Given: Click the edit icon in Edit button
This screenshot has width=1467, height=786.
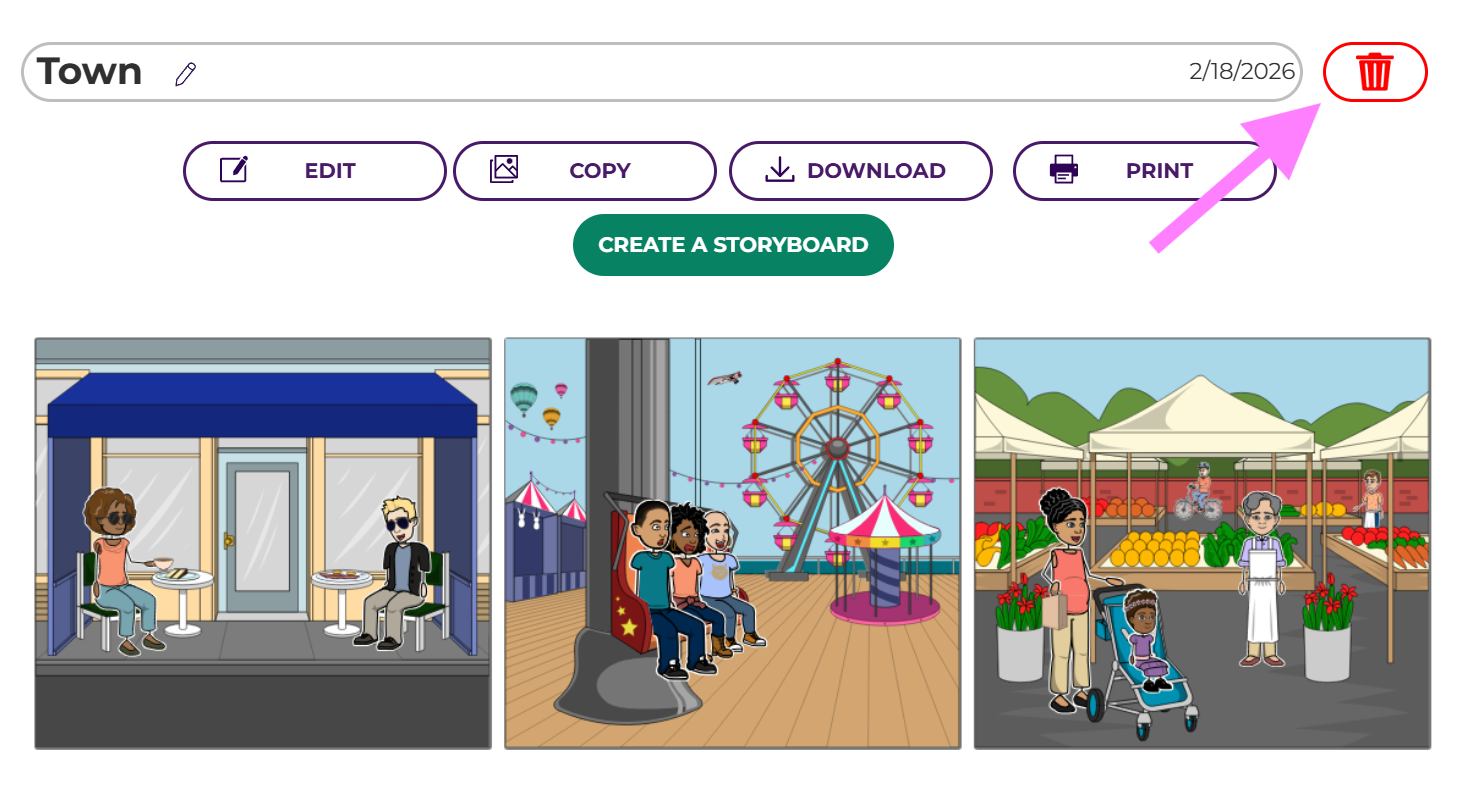Looking at the screenshot, I should 233,170.
